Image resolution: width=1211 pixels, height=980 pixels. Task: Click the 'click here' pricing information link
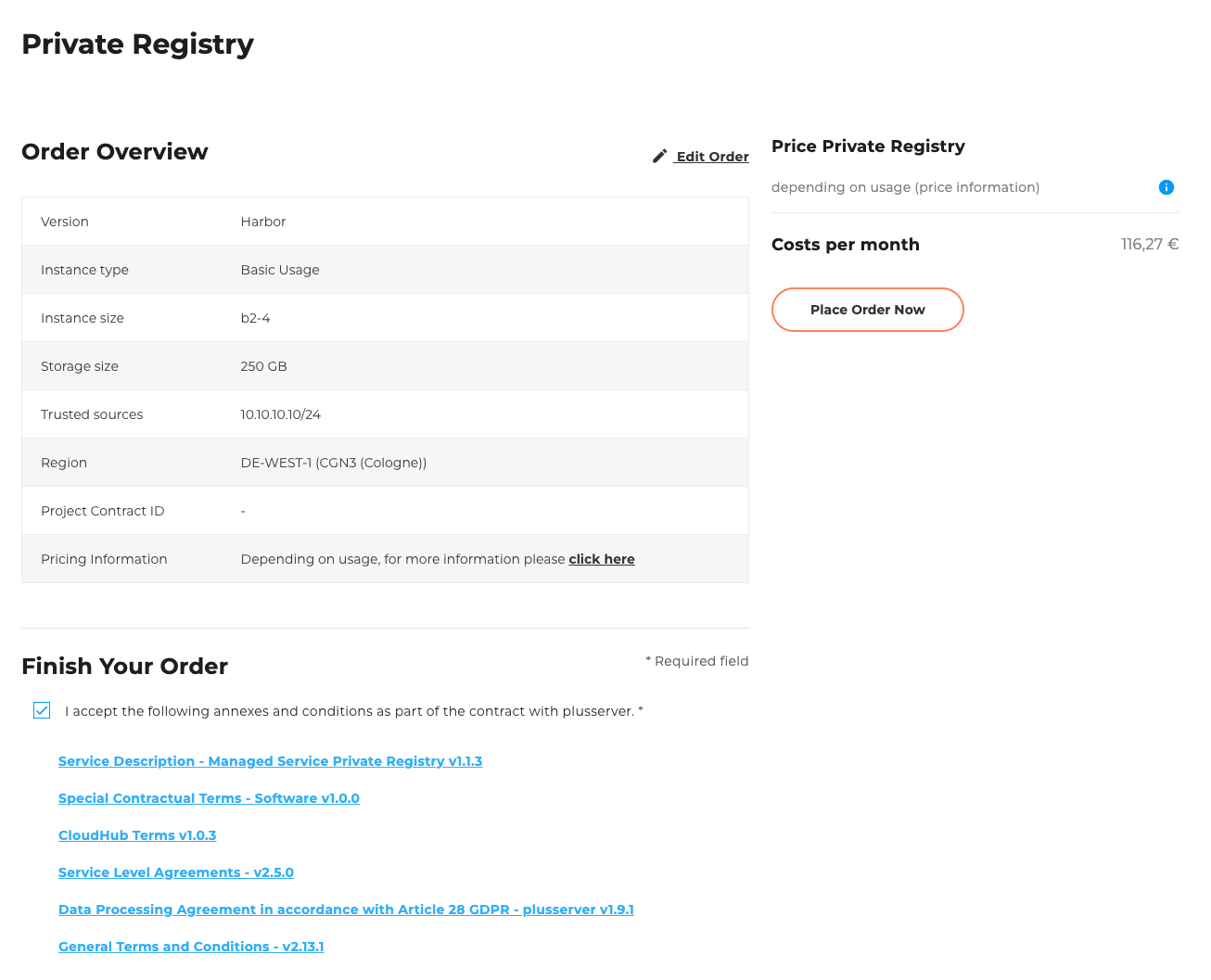[601, 559]
